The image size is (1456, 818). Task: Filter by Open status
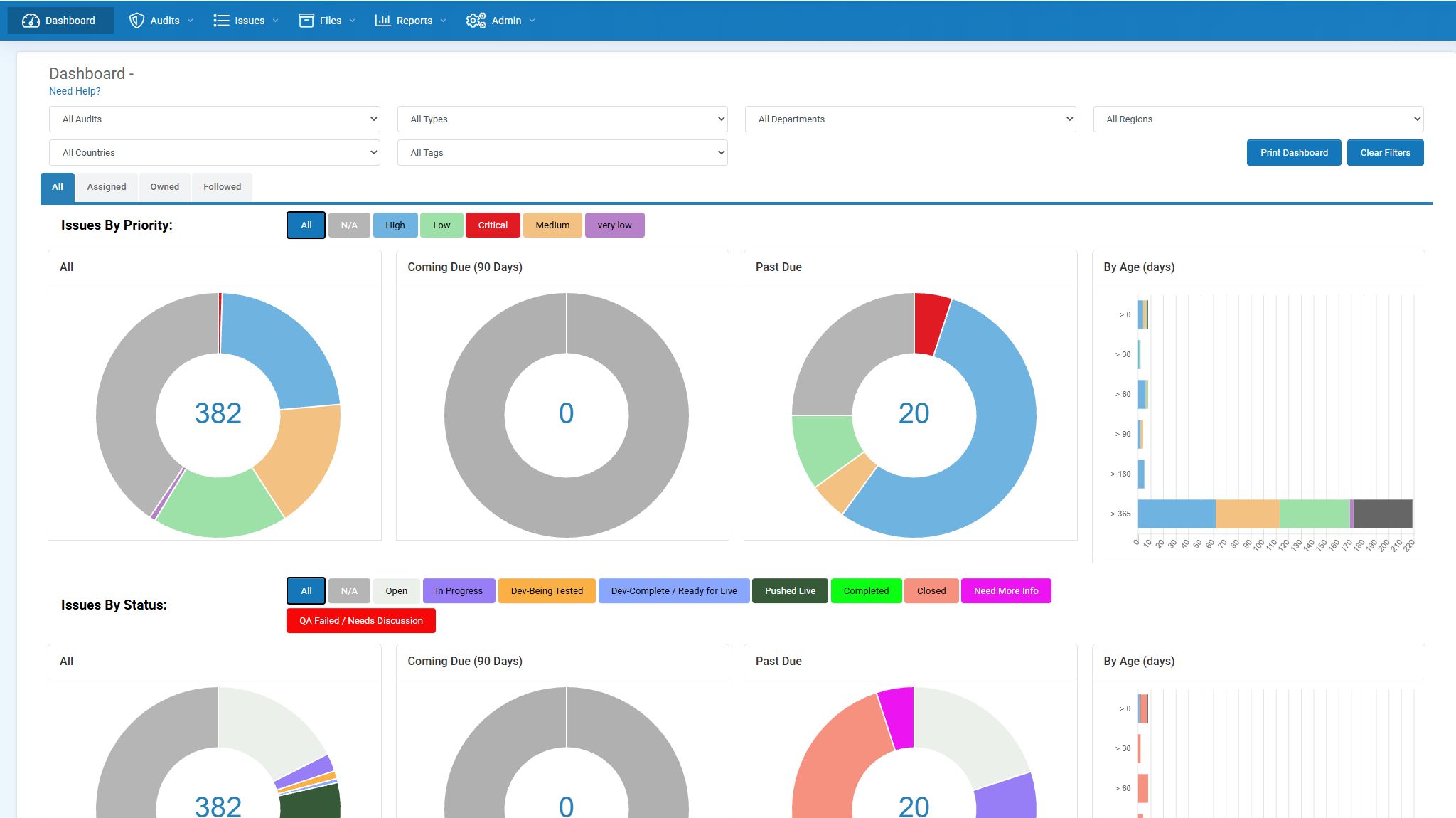tap(397, 590)
